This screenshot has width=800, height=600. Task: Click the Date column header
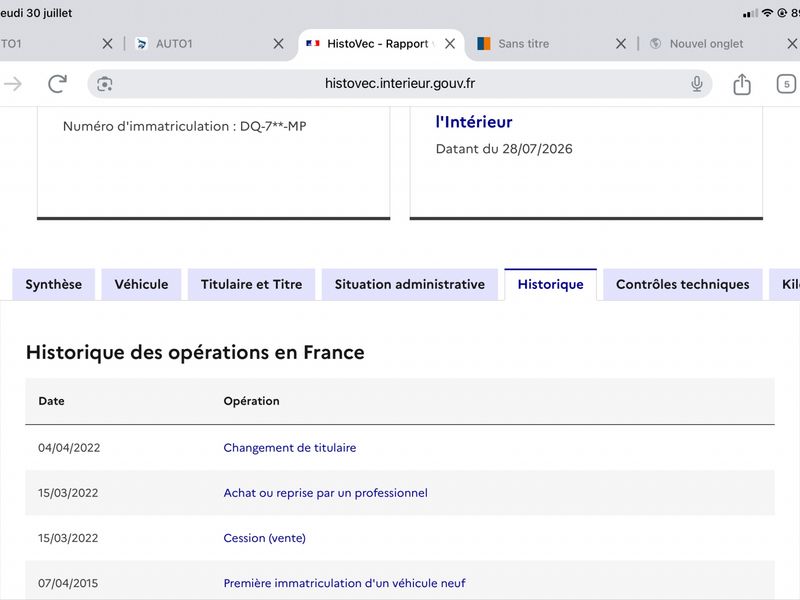point(52,401)
